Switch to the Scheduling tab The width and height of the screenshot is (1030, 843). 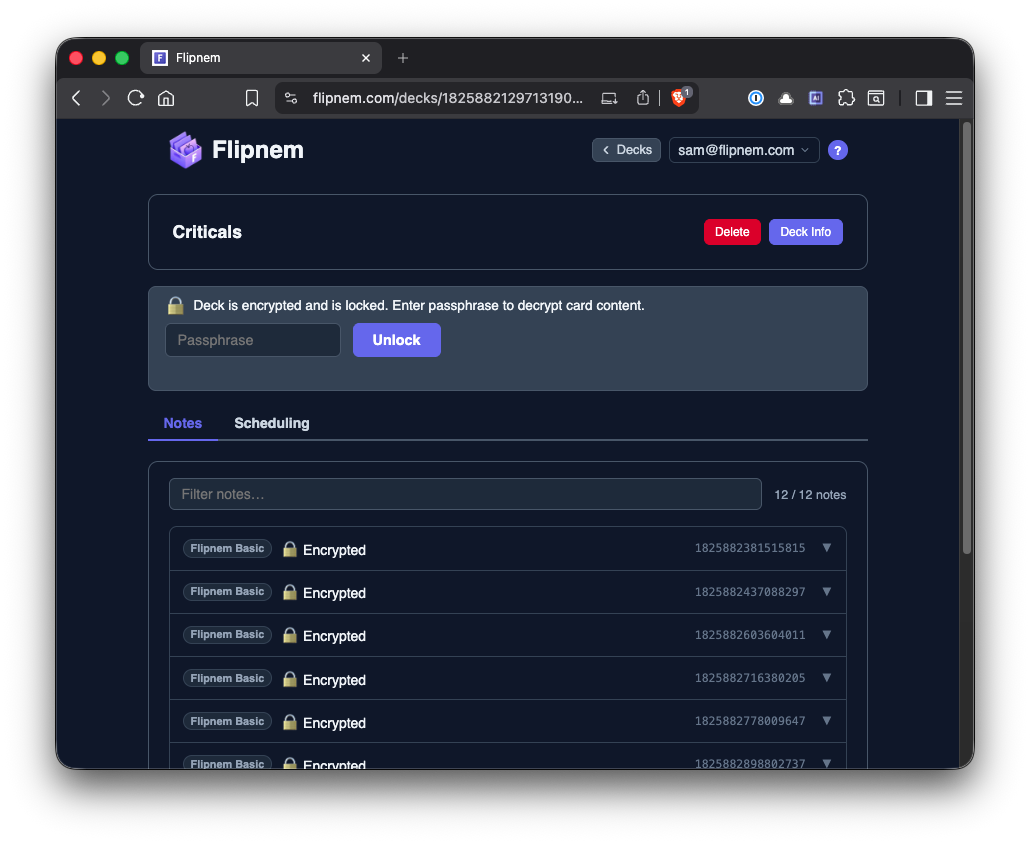coord(272,423)
